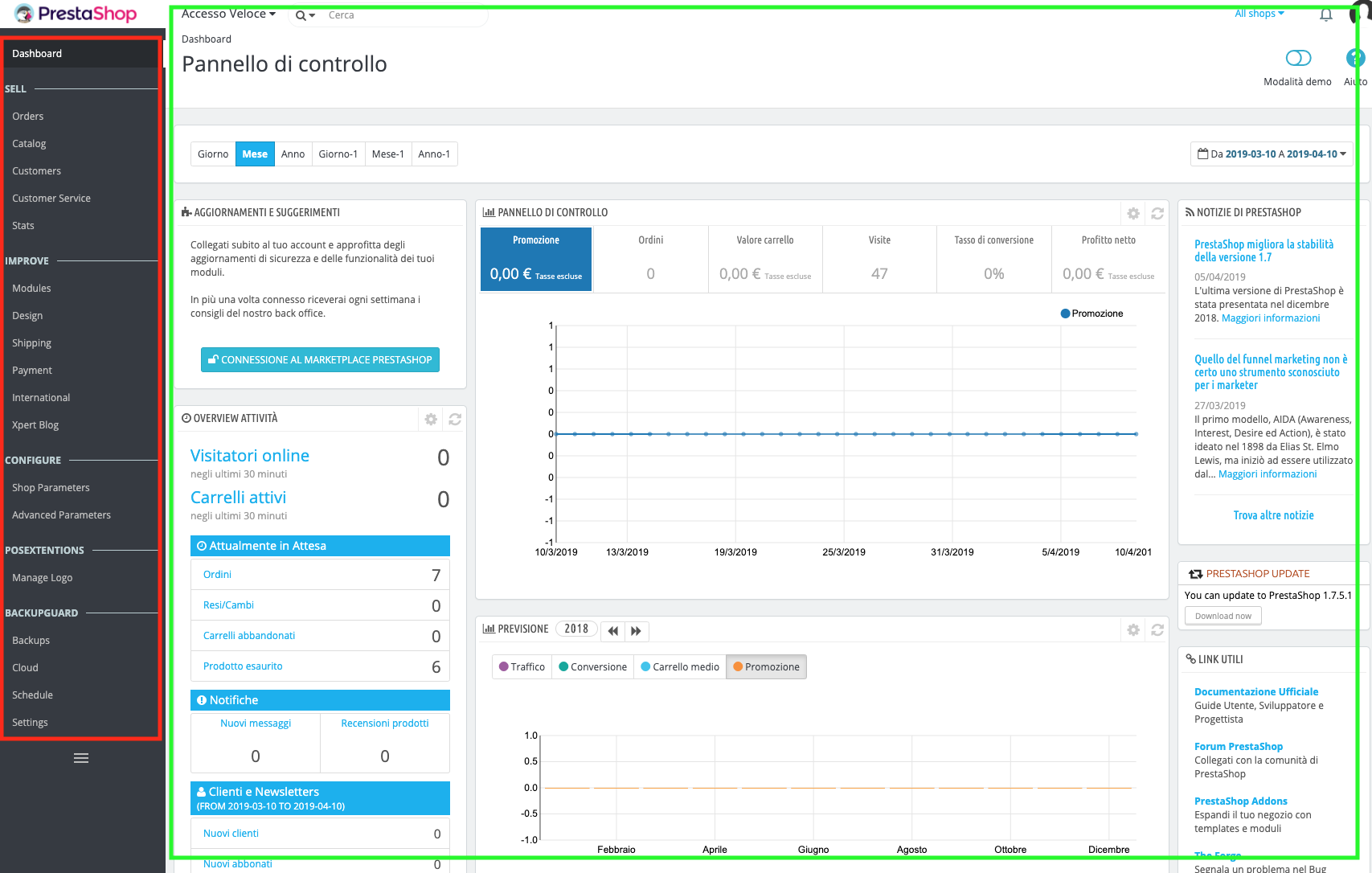Viewport: 1372px width, 873px height.
Task: Toggle Promozione series in forecast chart
Action: coord(766,666)
